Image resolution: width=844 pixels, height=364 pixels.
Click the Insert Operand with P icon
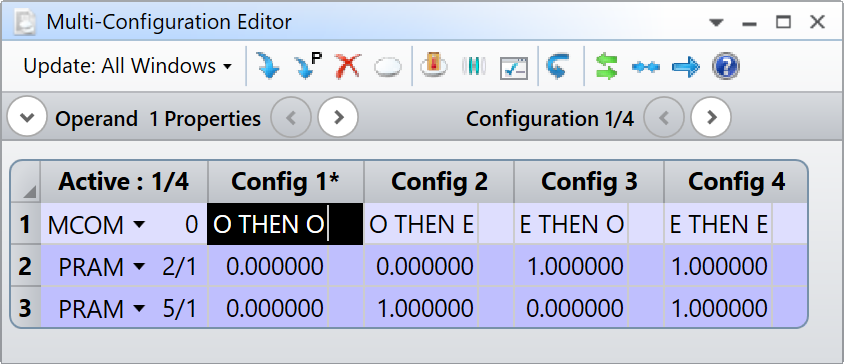tap(308, 66)
